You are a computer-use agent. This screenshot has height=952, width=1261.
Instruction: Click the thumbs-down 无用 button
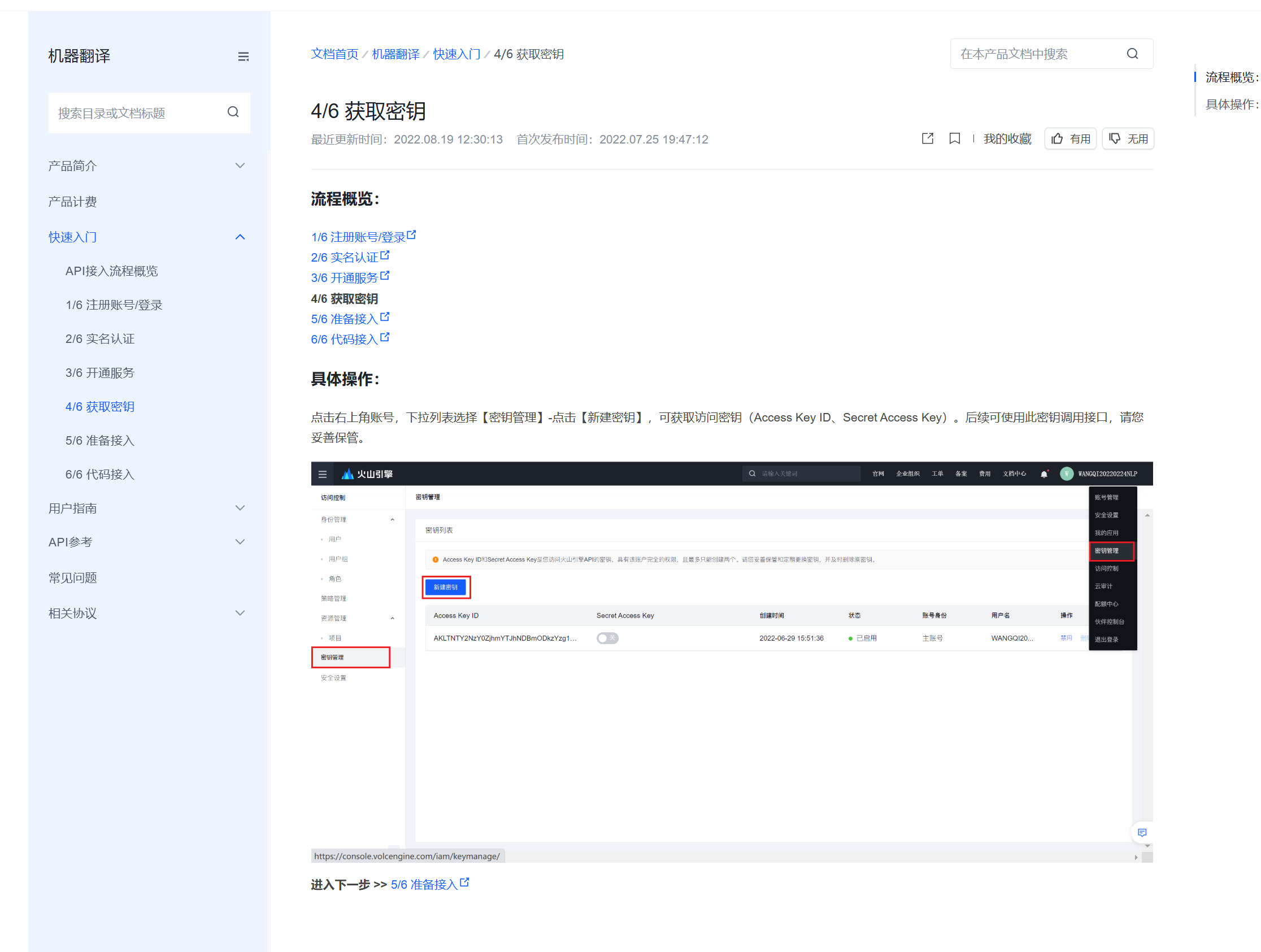tap(1128, 138)
